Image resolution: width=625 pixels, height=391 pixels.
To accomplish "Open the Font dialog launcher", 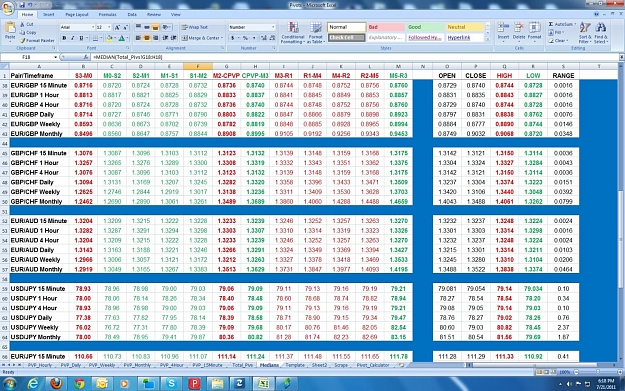I will coord(128,48).
